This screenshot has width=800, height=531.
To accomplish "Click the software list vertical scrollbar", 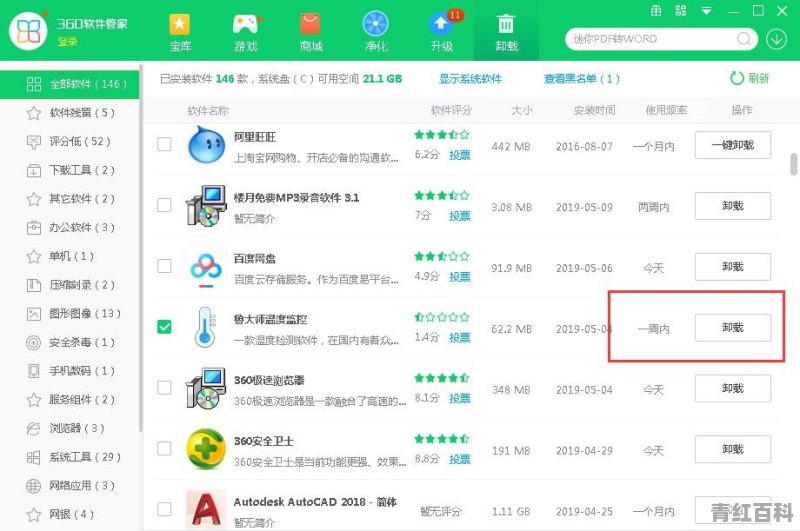I will pyautogui.click(x=793, y=164).
